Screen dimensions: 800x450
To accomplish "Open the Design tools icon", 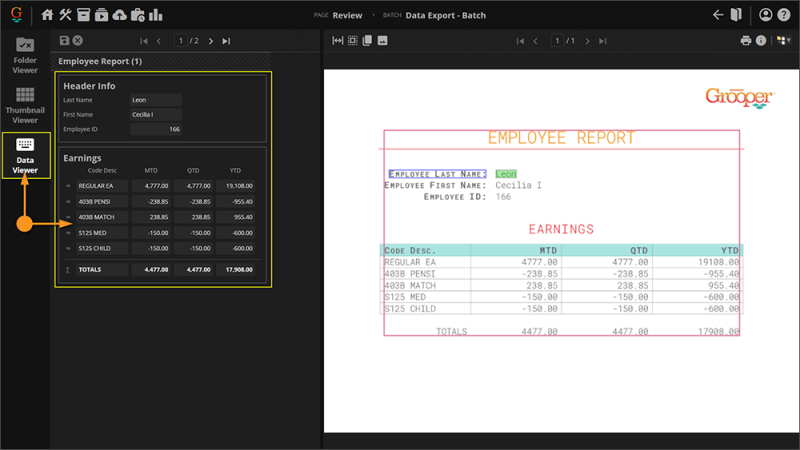I will [x=65, y=15].
